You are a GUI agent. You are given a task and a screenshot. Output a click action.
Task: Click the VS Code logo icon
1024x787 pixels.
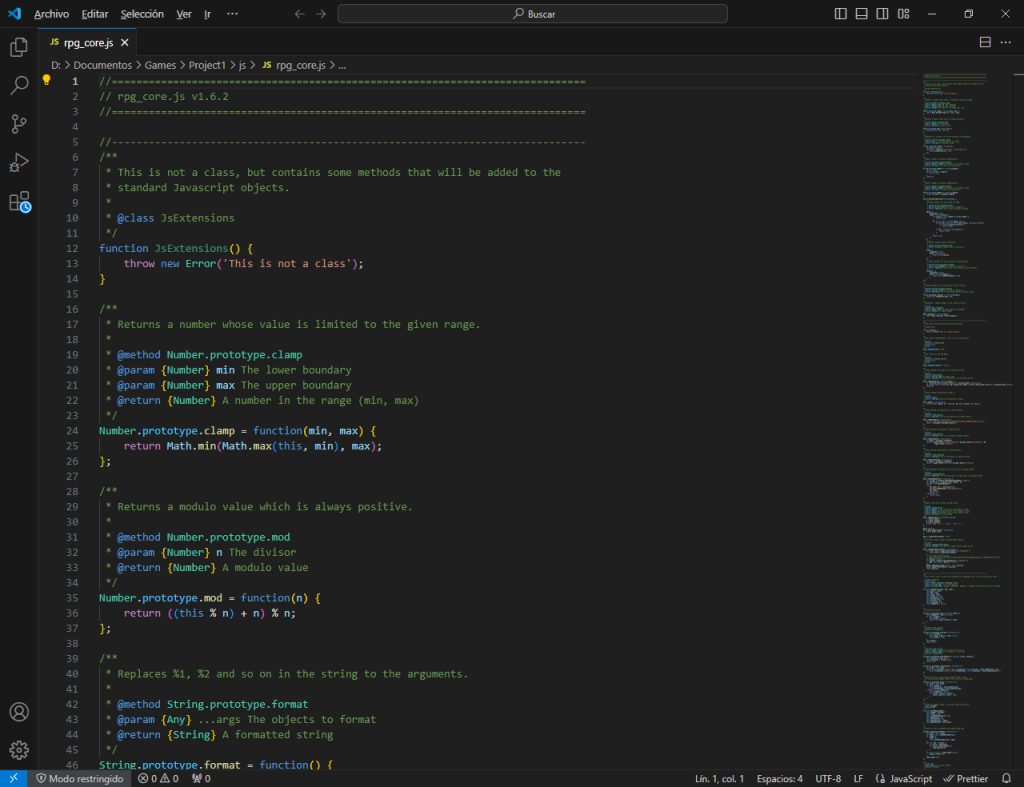[14, 14]
